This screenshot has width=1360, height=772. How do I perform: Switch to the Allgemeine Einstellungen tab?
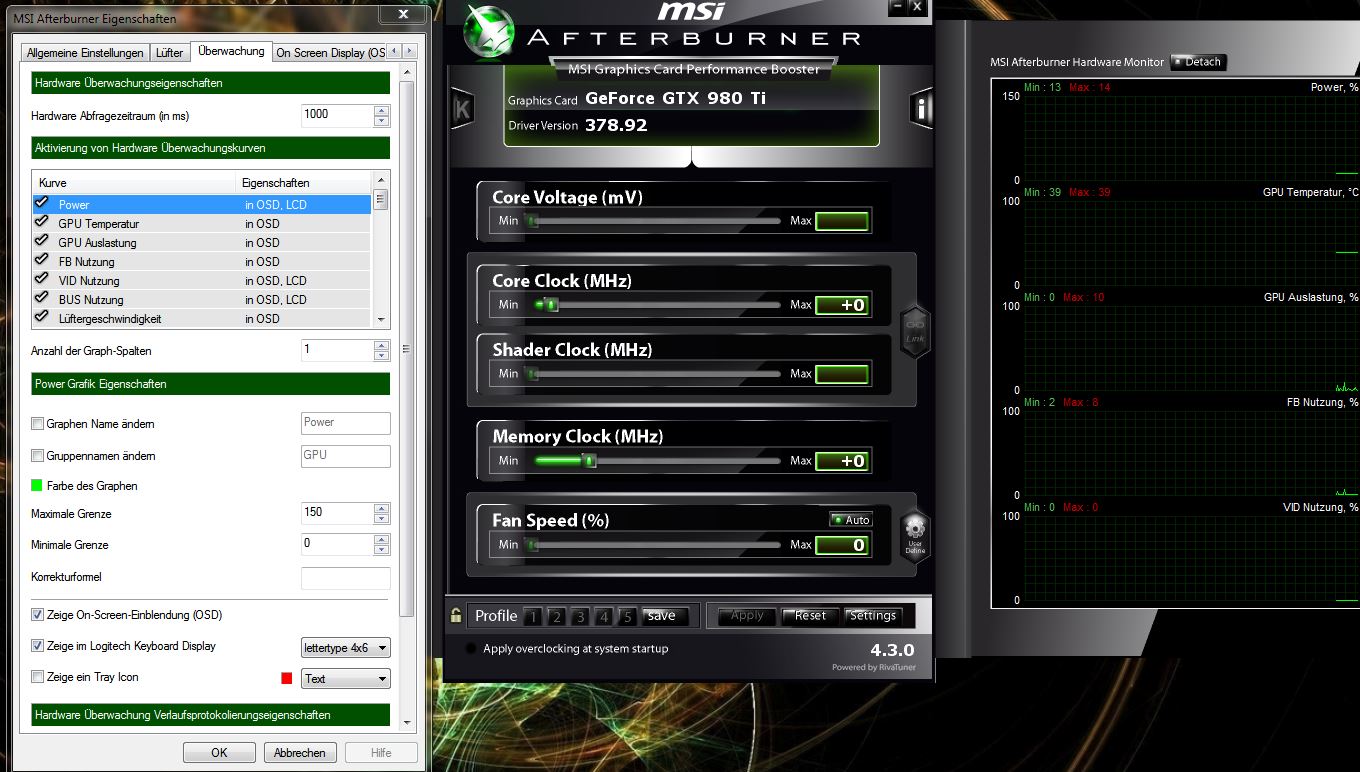pos(86,53)
